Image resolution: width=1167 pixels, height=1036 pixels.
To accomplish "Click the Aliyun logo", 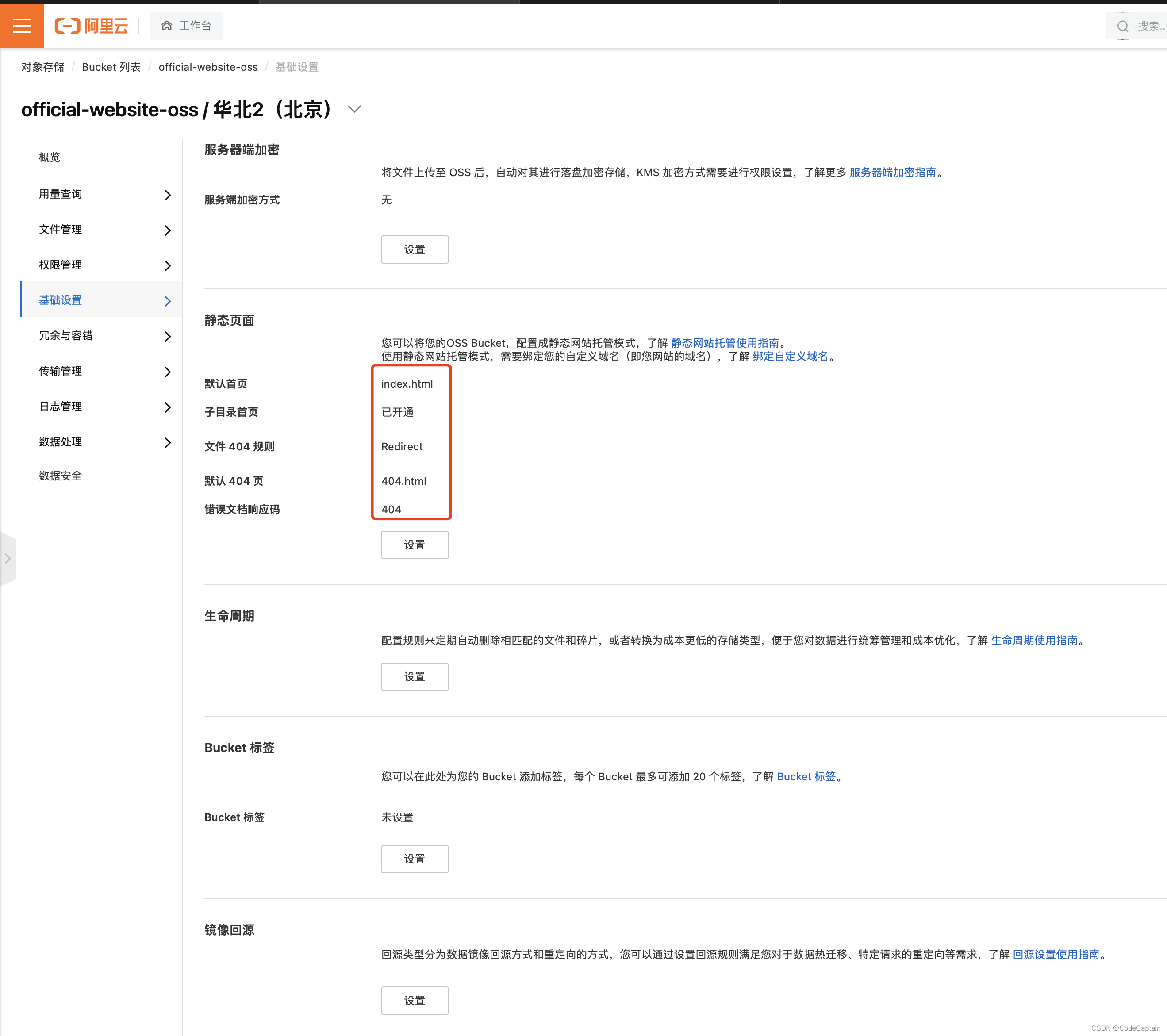I will pyautogui.click(x=91, y=26).
